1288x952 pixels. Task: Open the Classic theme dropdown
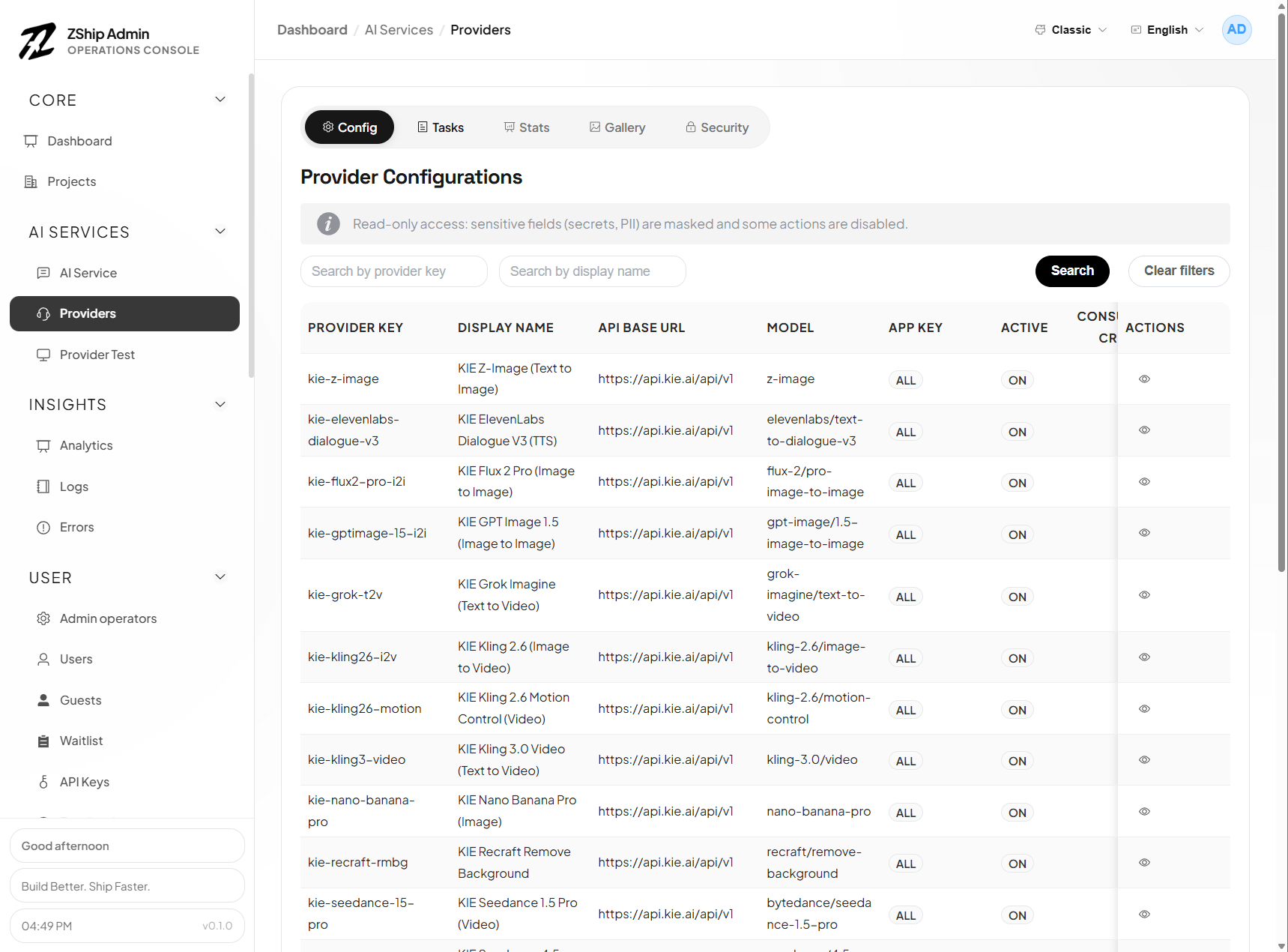pos(1071,30)
